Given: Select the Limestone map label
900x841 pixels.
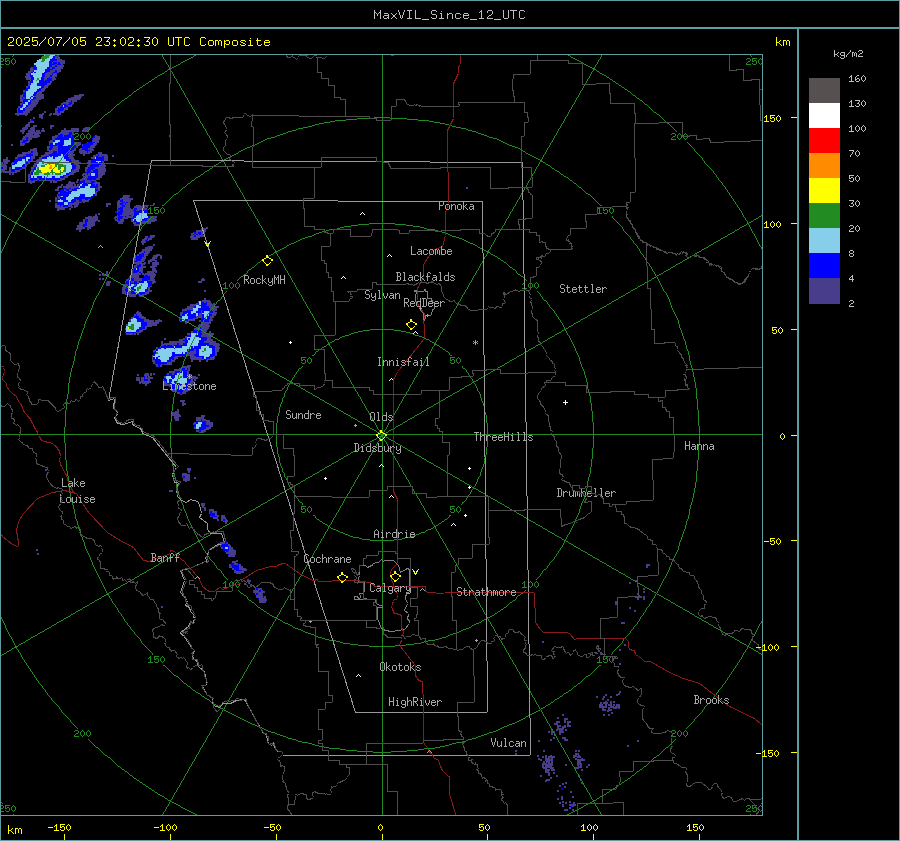Looking at the screenshot, I should click(x=189, y=386).
